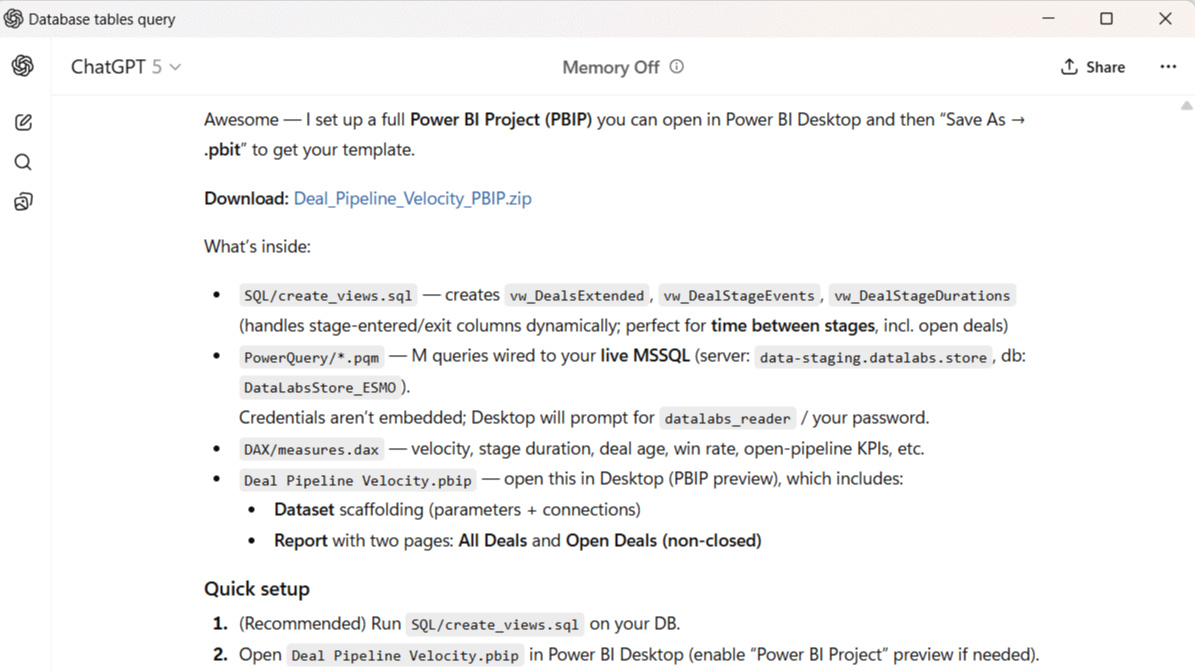Click the Memory Off info icon
This screenshot has width=1195, height=672.
click(677, 67)
